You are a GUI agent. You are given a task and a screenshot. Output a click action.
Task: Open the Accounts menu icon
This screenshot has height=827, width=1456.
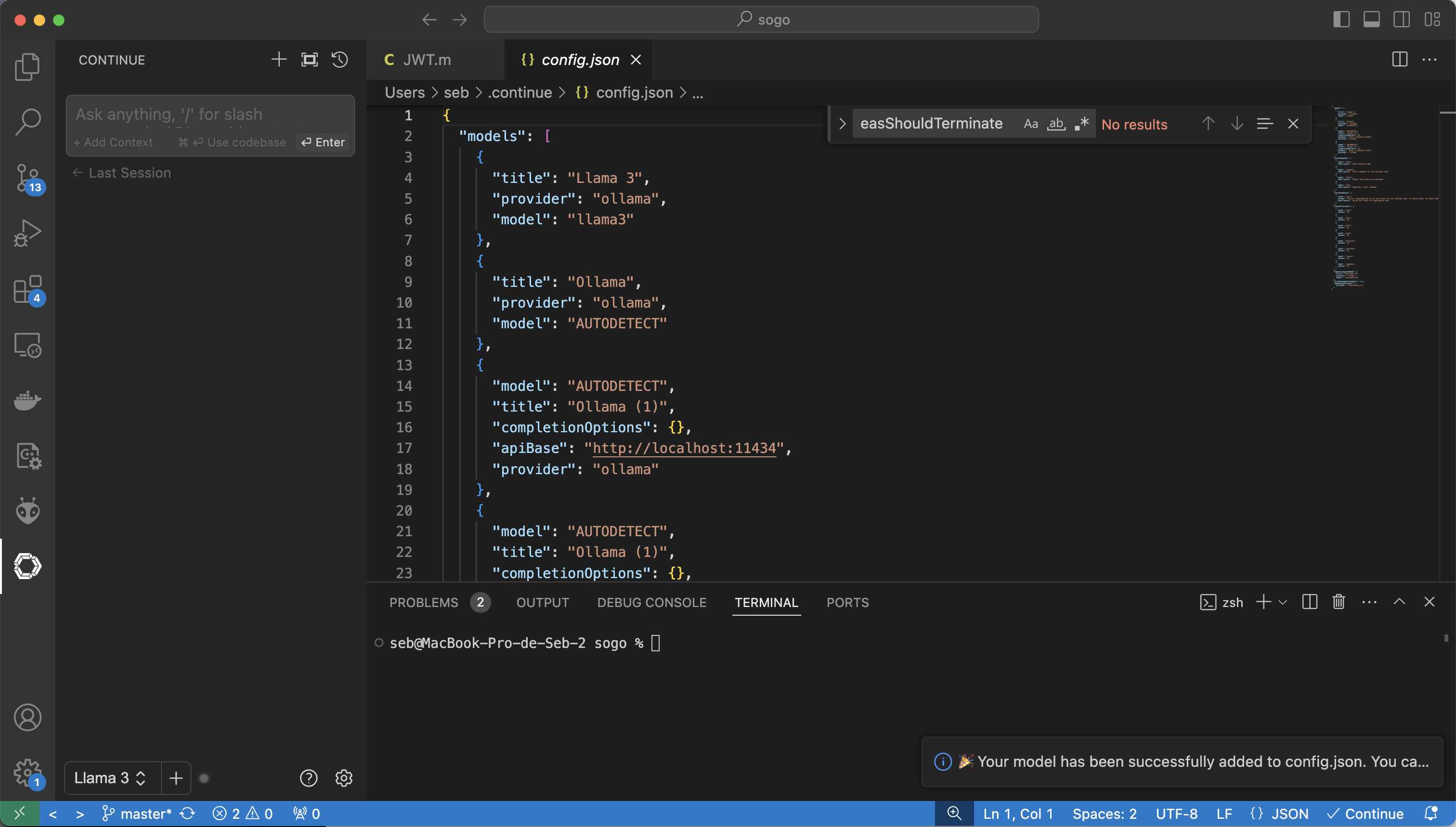click(x=27, y=717)
